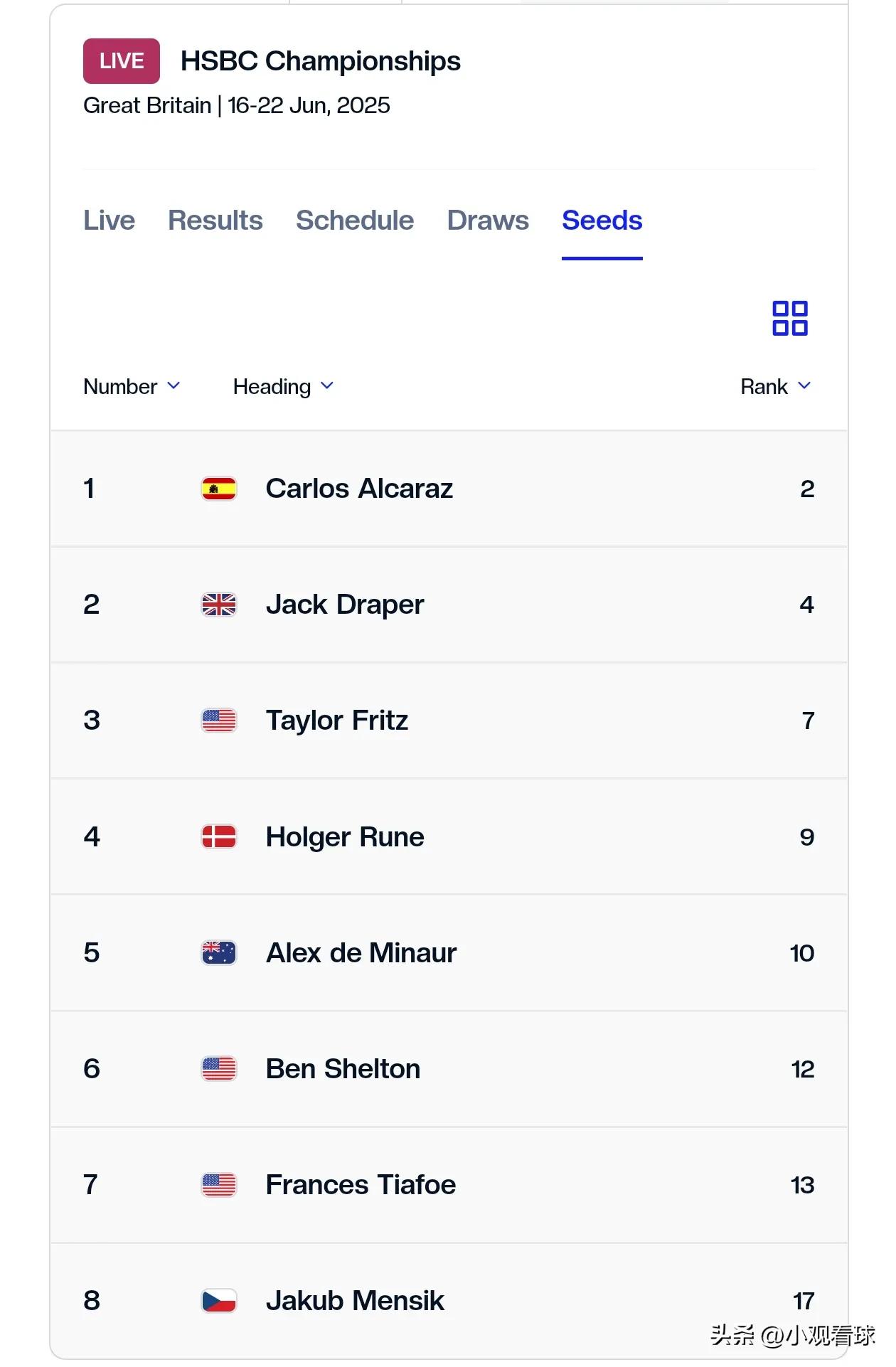
Task: Click the Australia flag beside Alex de Minaur
Action: pyautogui.click(x=219, y=952)
